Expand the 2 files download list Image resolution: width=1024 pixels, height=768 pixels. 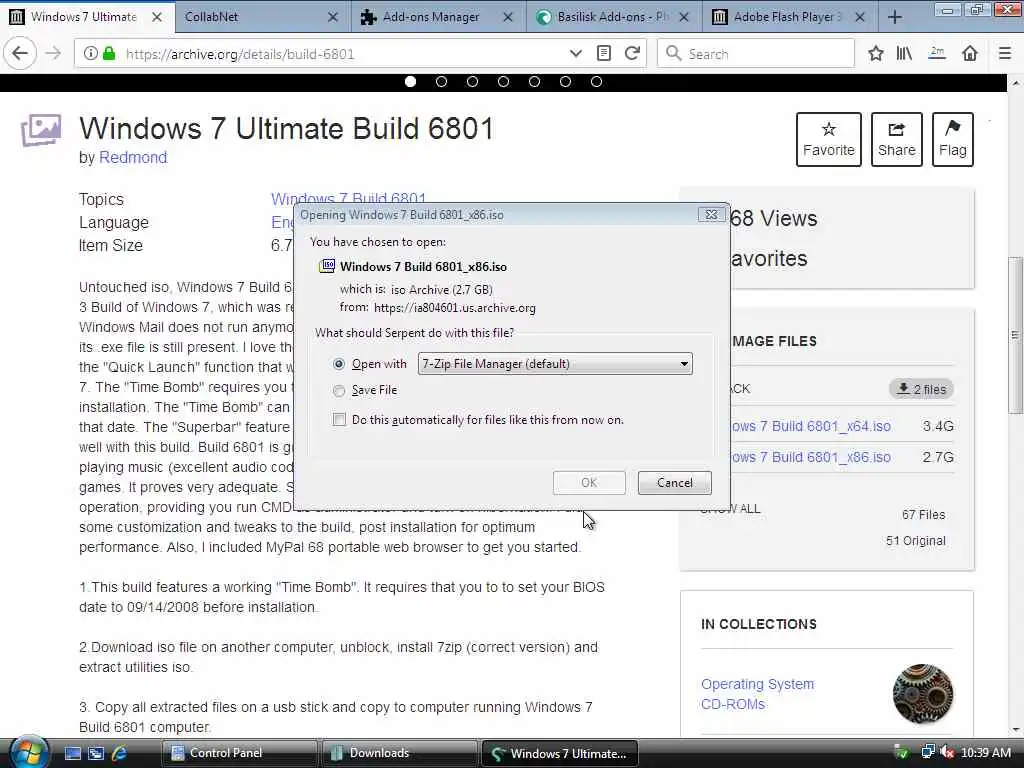921,389
